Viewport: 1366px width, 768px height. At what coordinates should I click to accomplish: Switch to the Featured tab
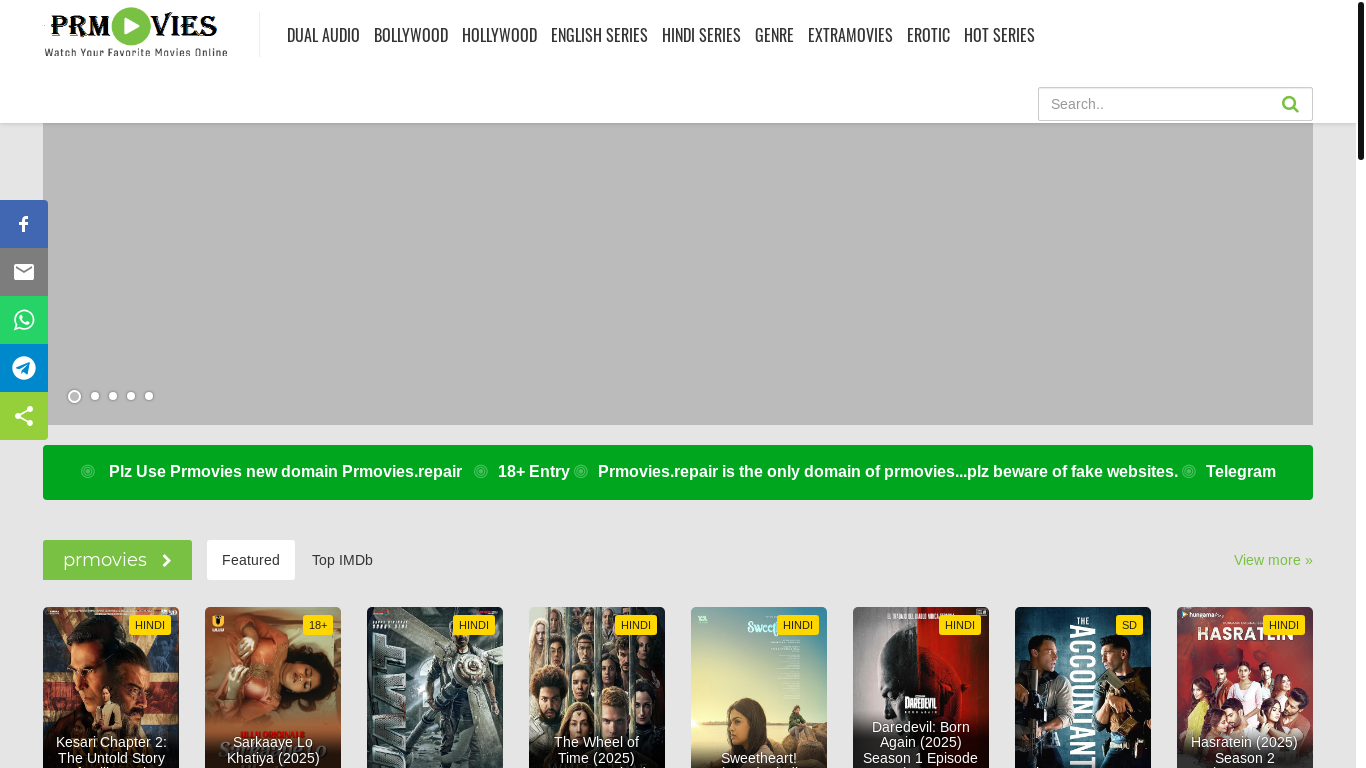(251, 560)
